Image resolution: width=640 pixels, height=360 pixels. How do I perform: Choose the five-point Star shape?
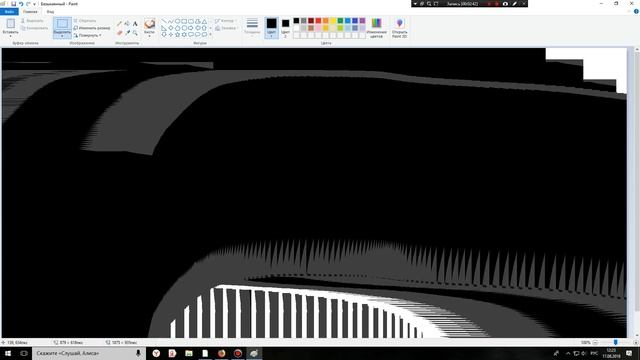178,35
